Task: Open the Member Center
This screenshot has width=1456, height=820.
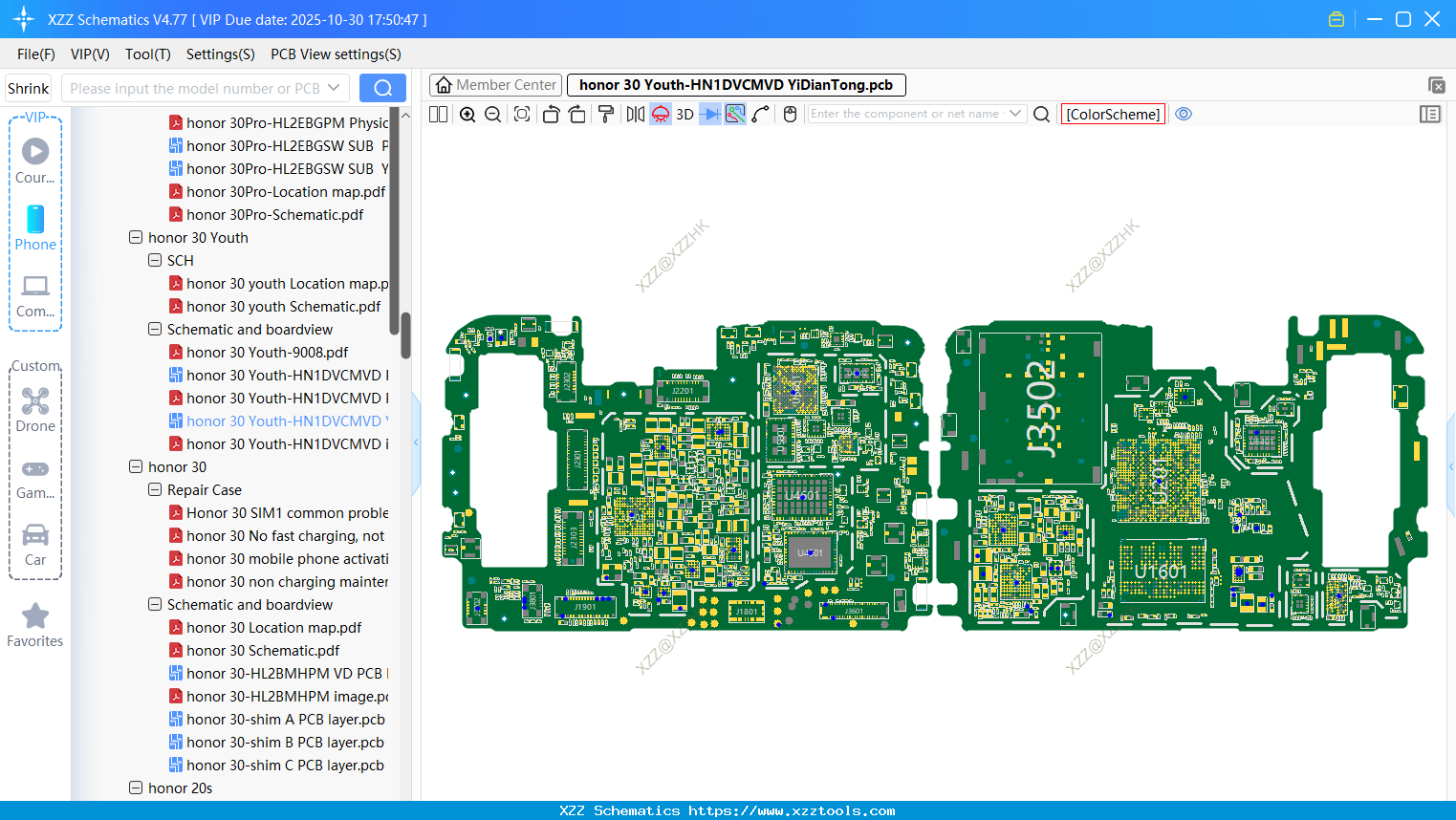Action: [x=495, y=85]
